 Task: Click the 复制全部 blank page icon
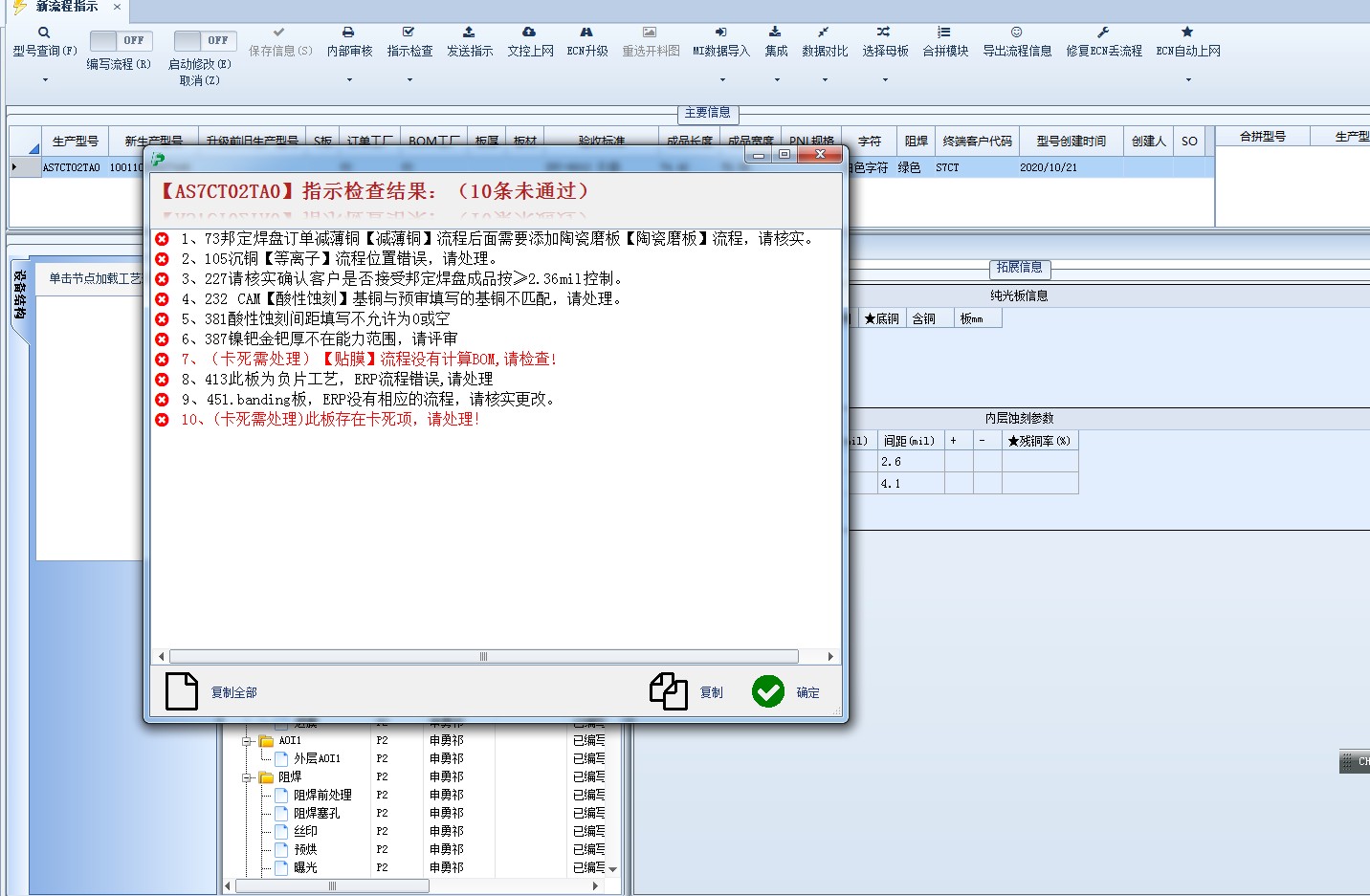182,691
